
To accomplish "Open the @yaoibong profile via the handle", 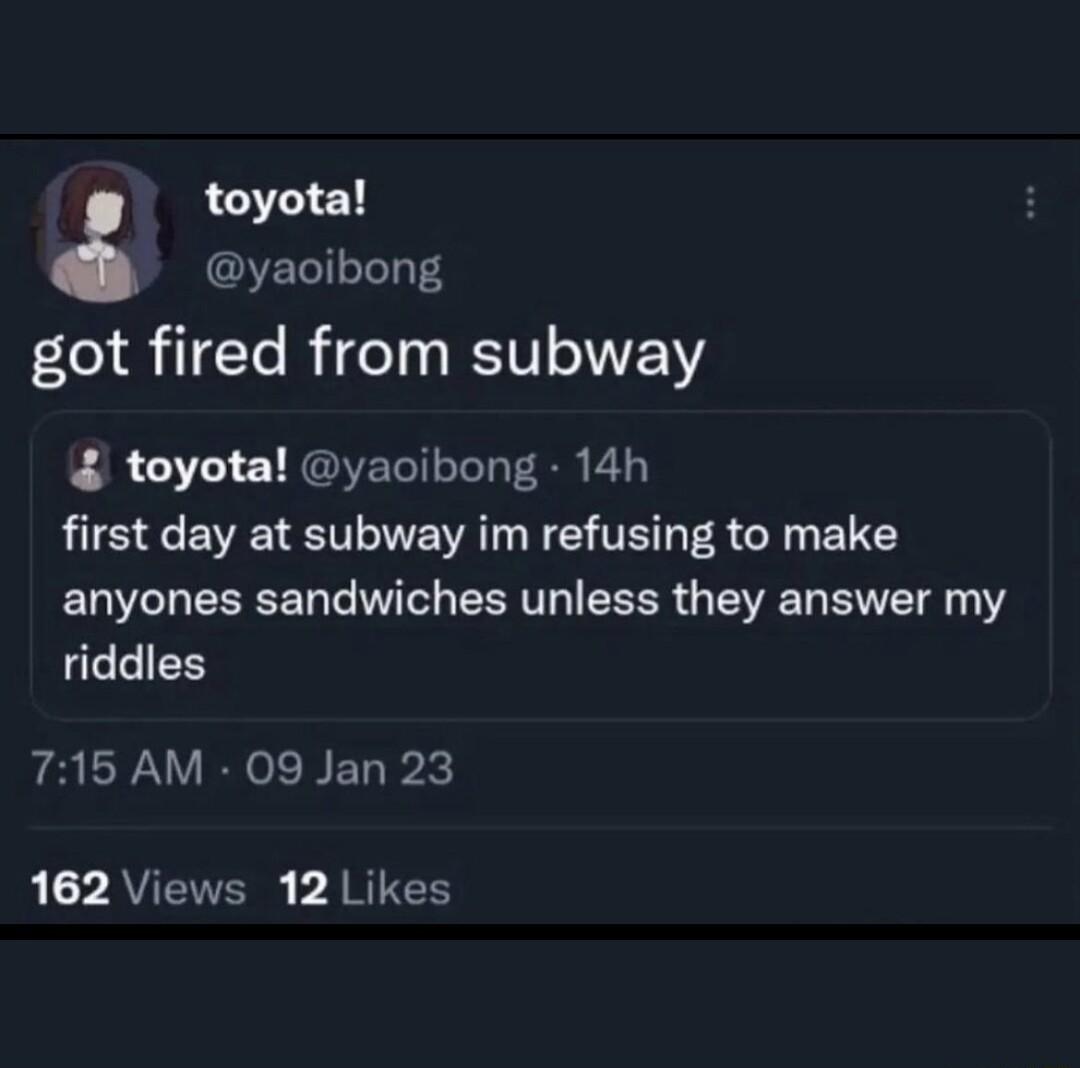I will (x=323, y=267).
